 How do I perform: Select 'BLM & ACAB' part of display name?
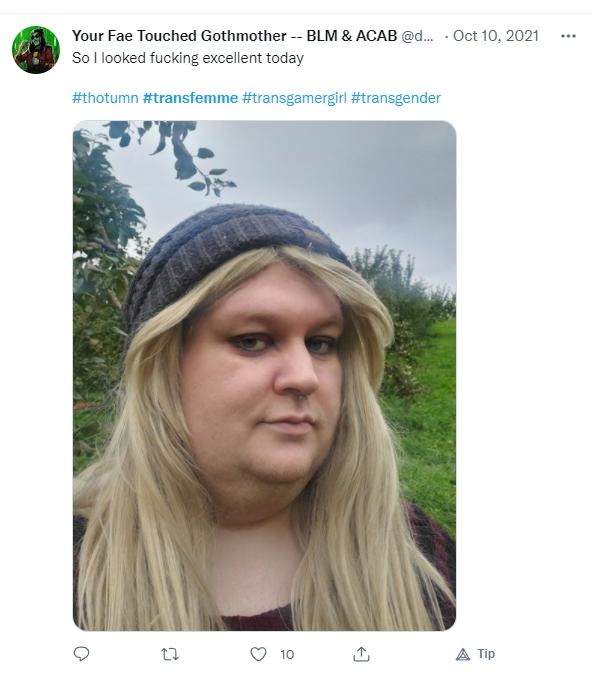pyautogui.click(x=352, y=36)
